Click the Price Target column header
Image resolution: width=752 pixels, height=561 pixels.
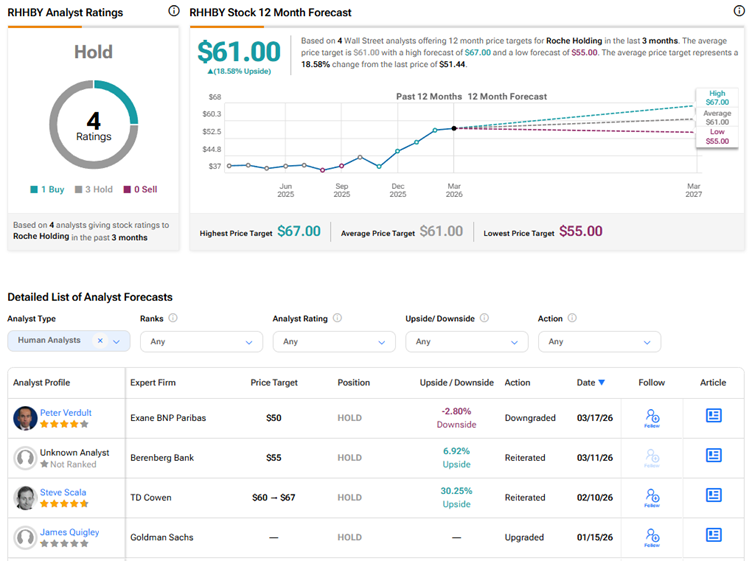(x=273, y=382)
